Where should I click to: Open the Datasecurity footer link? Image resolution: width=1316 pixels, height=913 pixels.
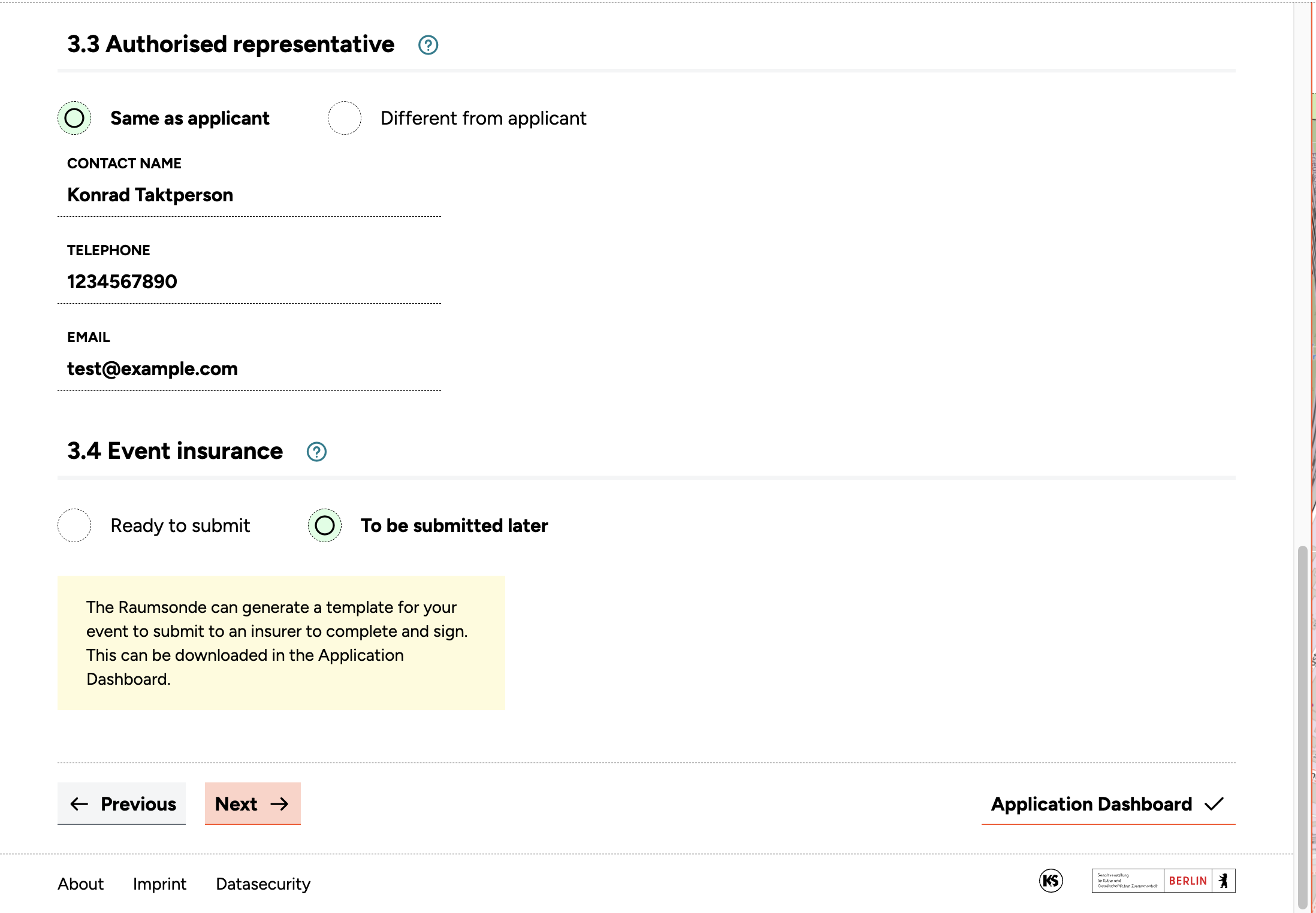coord(263,884)
